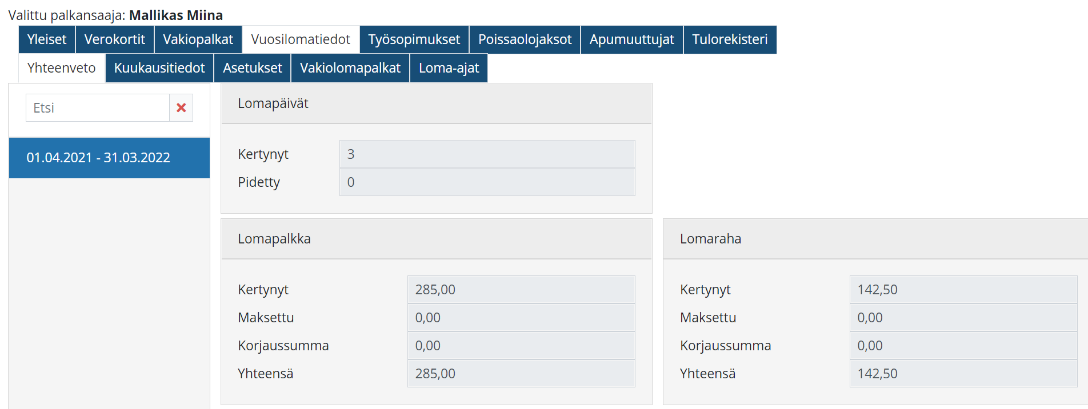Open the Poissaolojaksot tab
This screenshot has height=409, width=1088.
coord(525,39)
